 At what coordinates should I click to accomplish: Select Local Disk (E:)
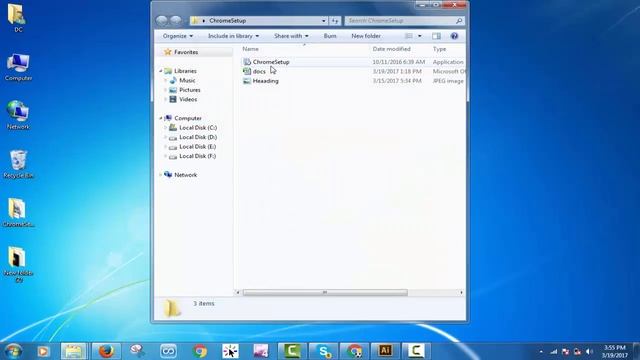pyautogui.click(x=198, y=147)
